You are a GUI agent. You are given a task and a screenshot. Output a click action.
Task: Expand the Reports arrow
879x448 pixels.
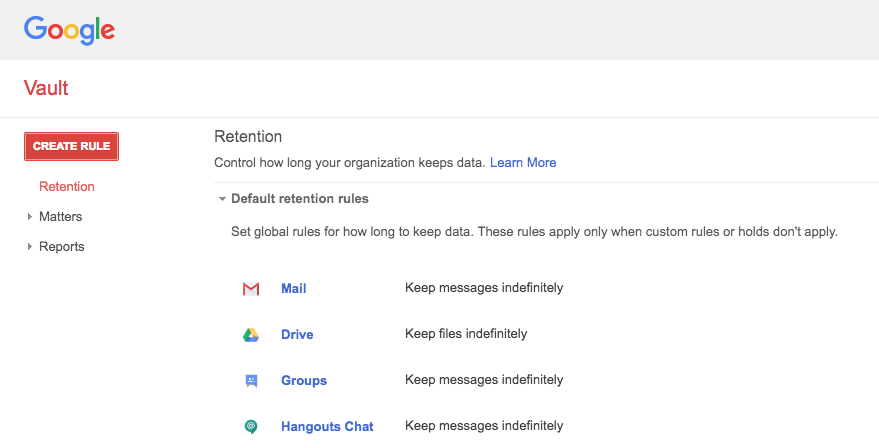click(29, 247)
